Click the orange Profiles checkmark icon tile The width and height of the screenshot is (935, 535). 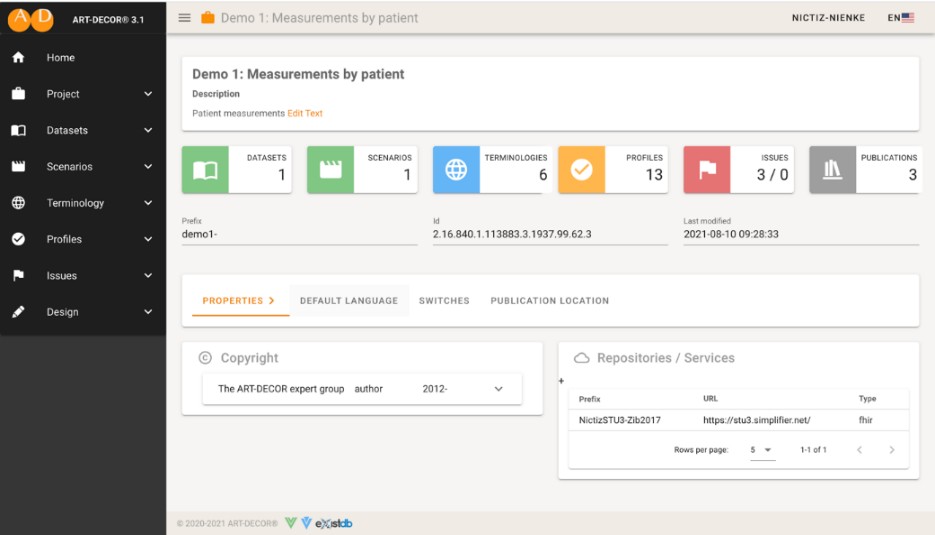point(581,170)
